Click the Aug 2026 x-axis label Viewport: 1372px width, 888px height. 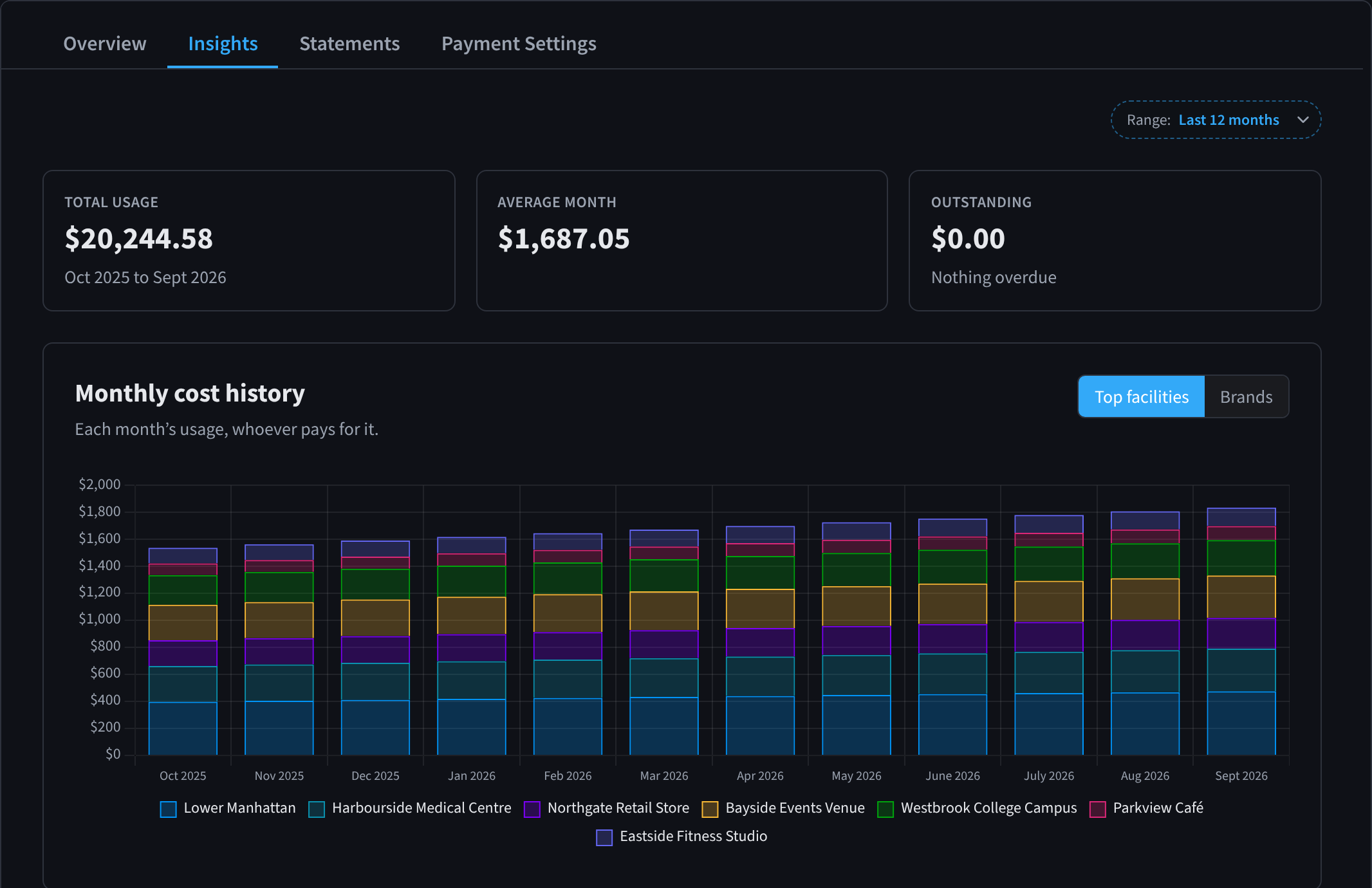click(x=1145, y=776)
